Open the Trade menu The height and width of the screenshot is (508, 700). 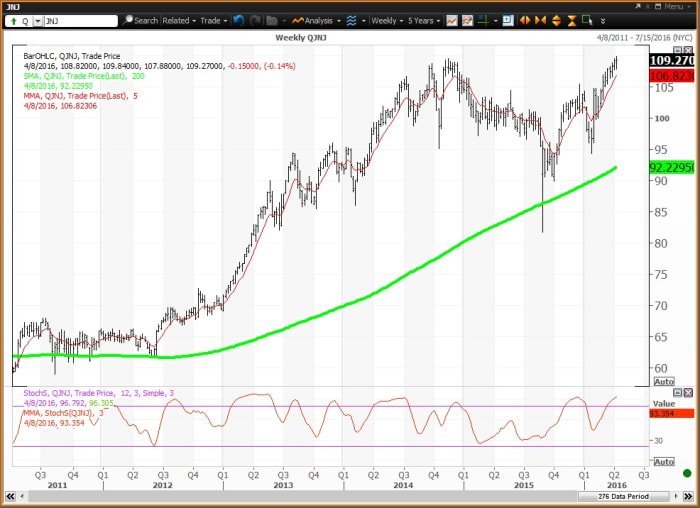point(213,20)
